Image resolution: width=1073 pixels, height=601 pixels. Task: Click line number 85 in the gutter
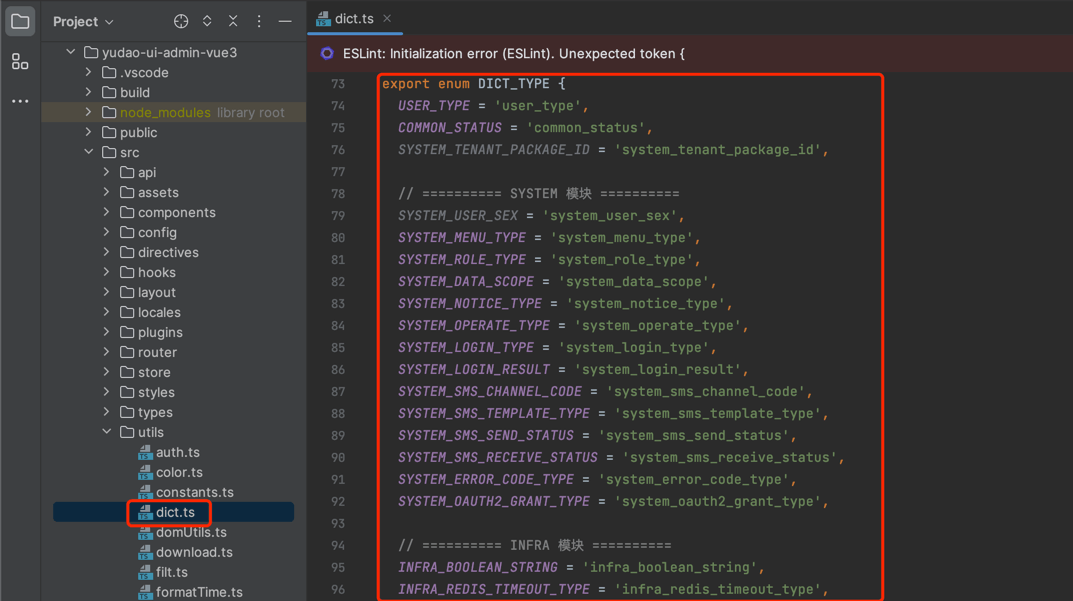pyautogui.click(x=337, y=348)
